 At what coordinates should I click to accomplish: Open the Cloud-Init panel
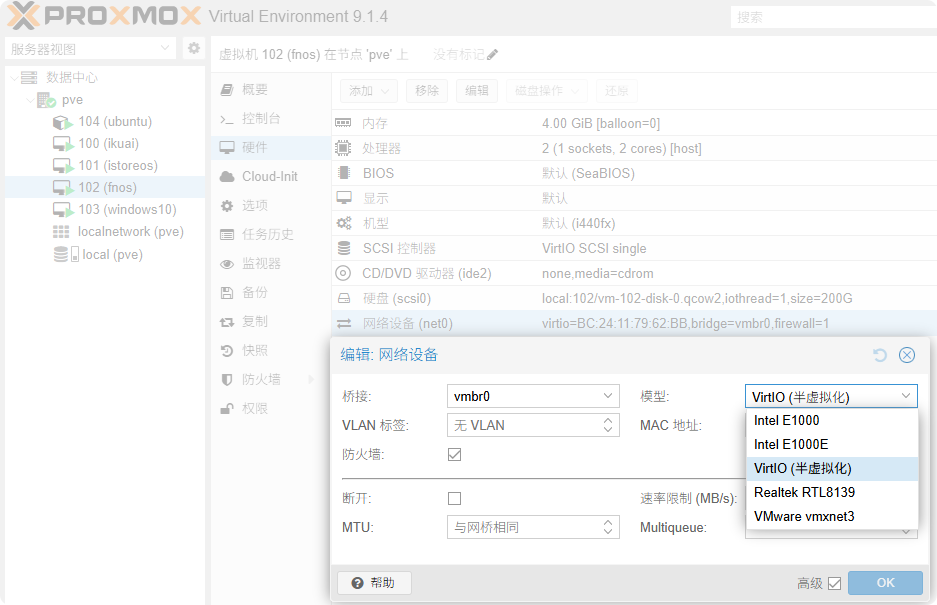[269, 175]
